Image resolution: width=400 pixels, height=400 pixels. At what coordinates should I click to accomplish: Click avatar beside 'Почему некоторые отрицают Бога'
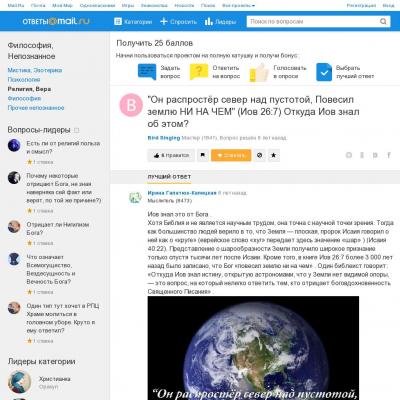(x=14, y=178)
